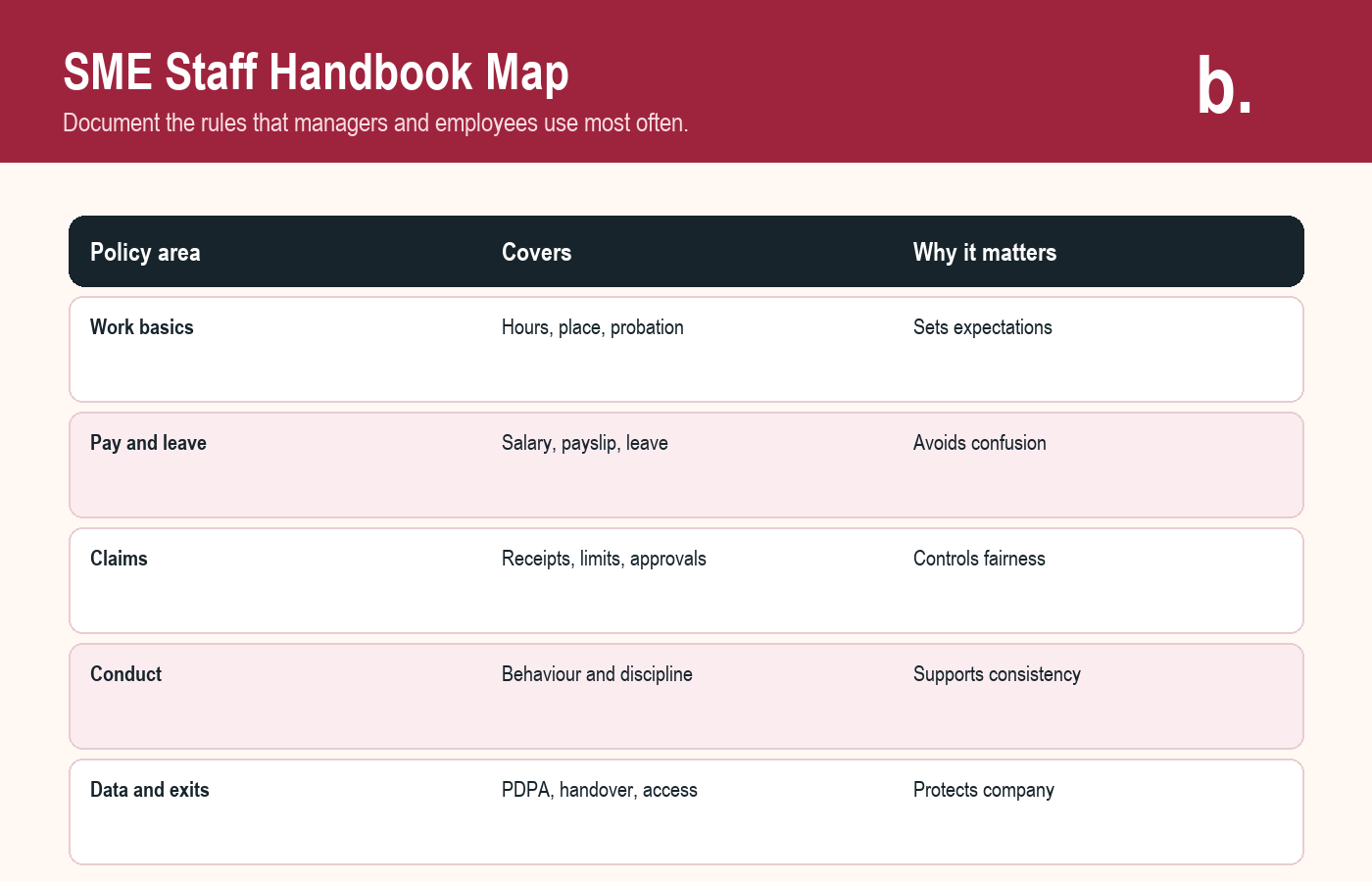Image resolution: width=1372 pixels, height=882 pixels.
Task: Click the 'Avoids confusion' cell
Action: click(980, 443)
